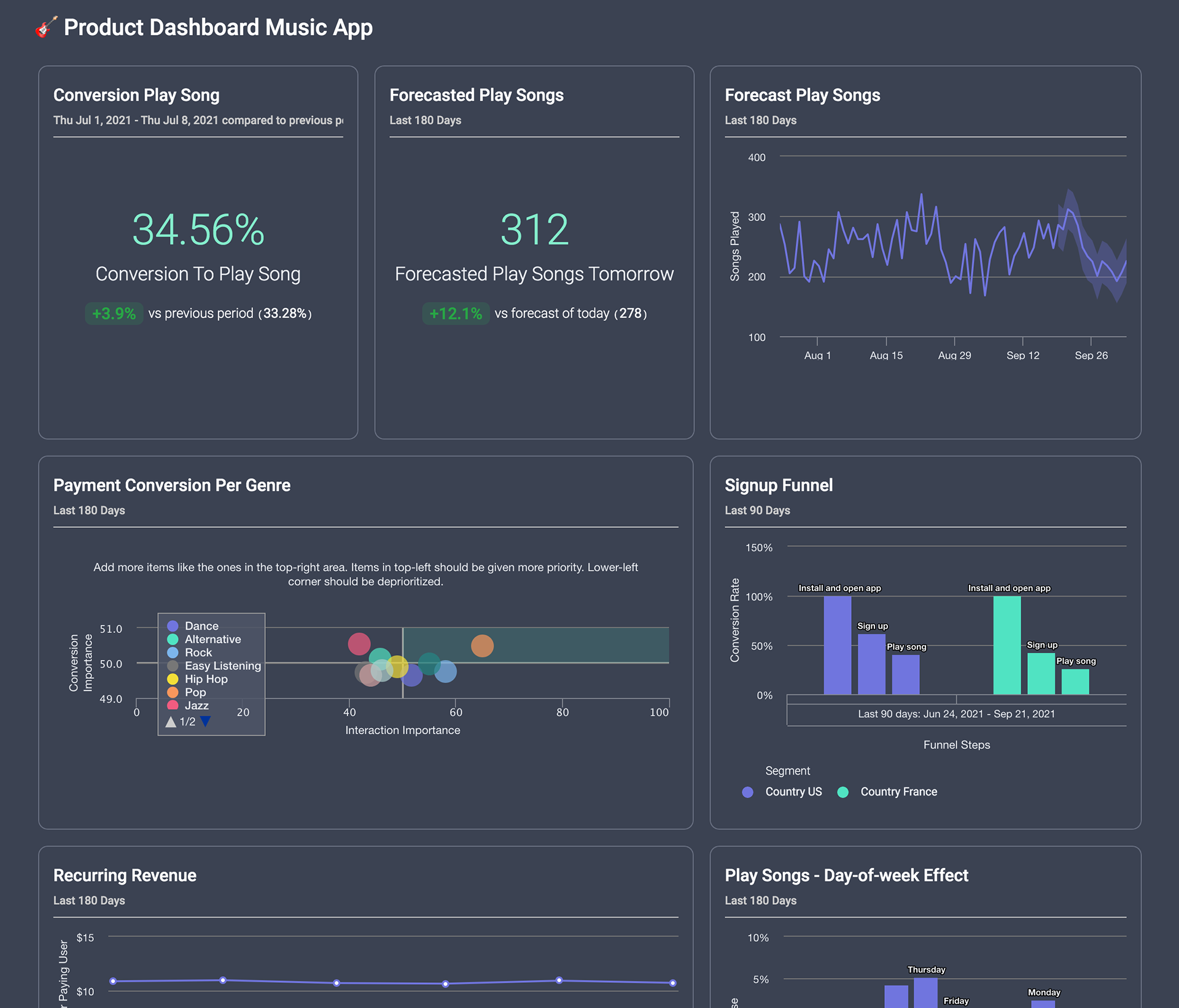Viewport: 1179px width, 1008px height.
Task: Toggle Dance series in genre legend
Action: click(x=201, y=626)
